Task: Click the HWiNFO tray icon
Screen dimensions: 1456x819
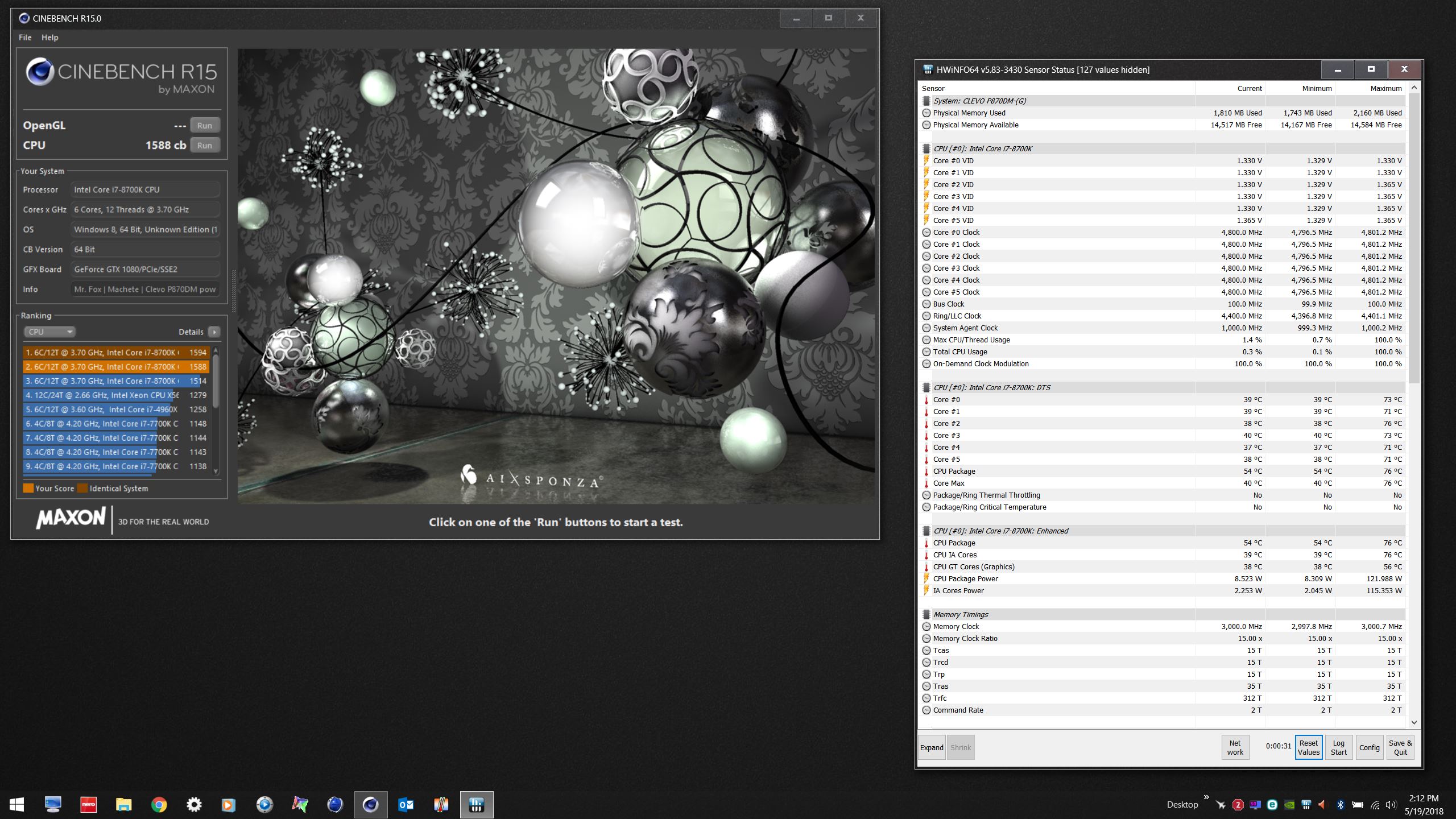Action: click(1306, 804)
